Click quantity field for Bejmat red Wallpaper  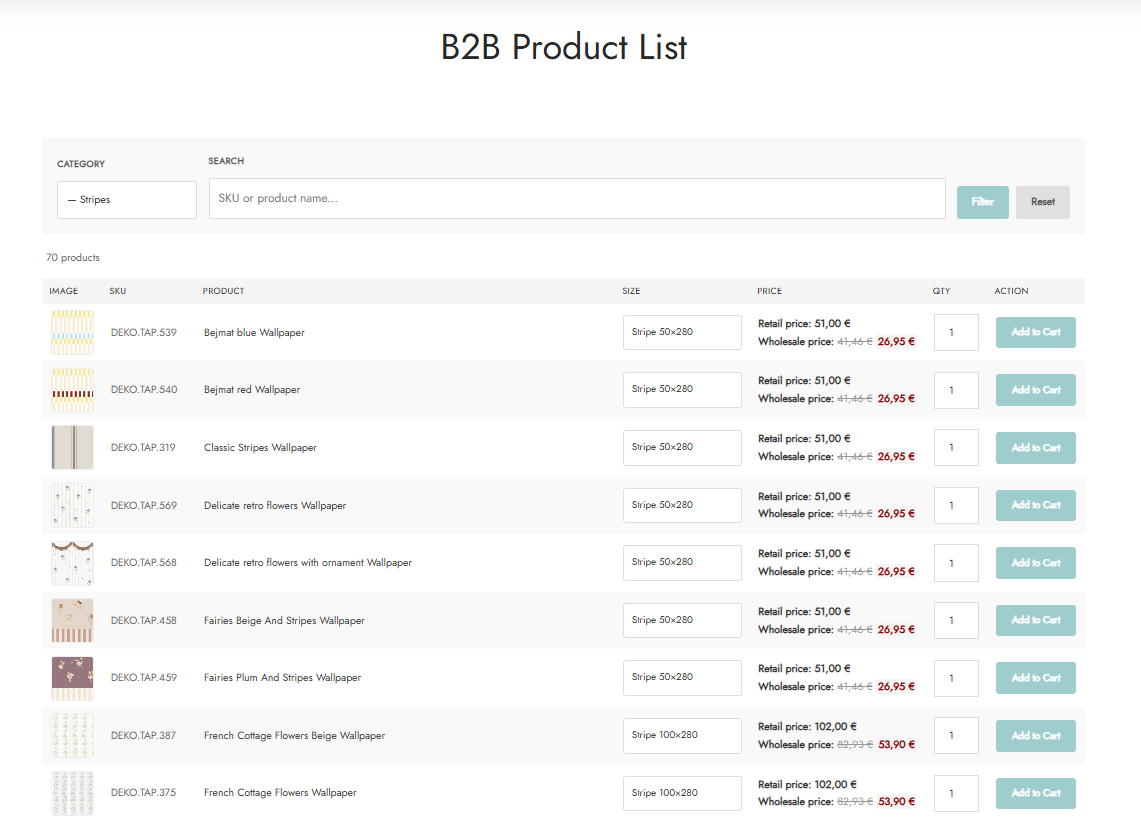point(956,390)
